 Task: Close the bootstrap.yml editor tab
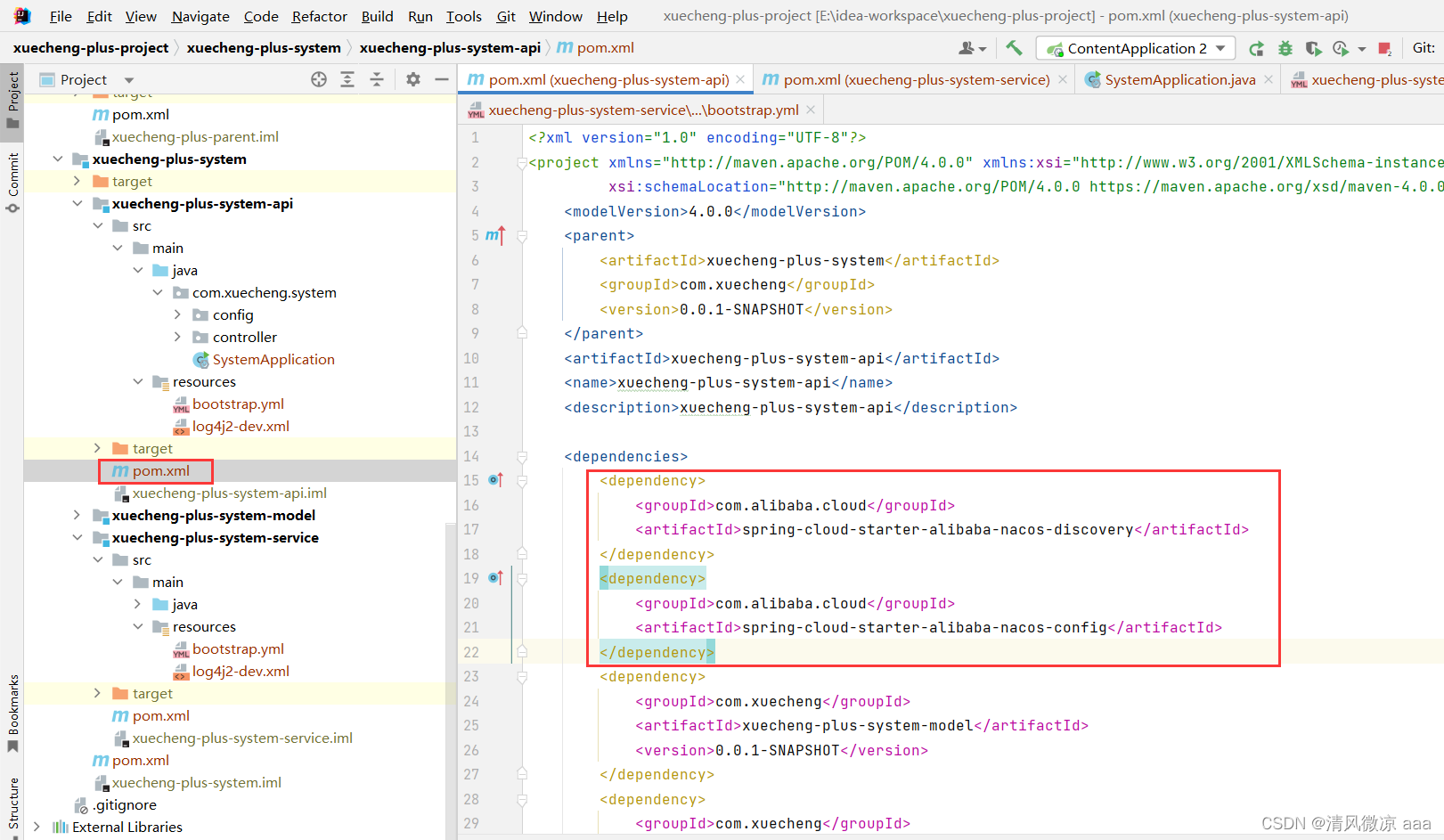(811, 110)
